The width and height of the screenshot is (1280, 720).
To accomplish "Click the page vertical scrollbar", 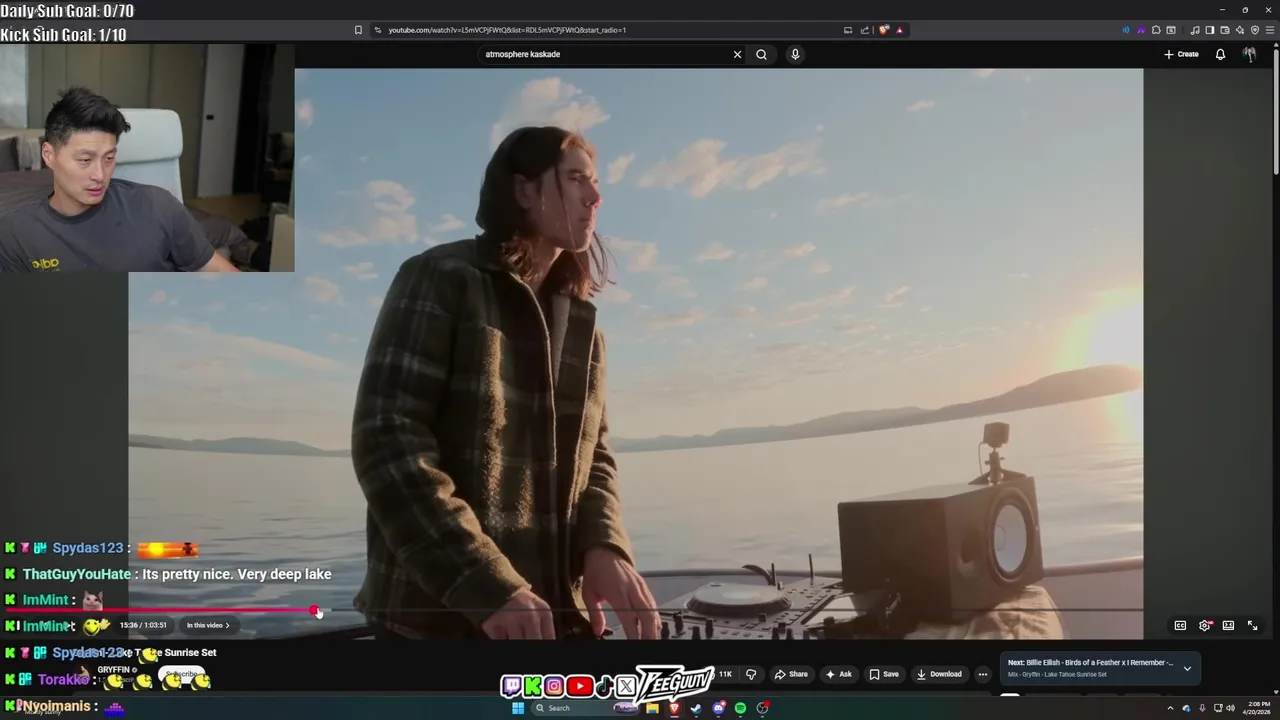I will click(1275, 110).
